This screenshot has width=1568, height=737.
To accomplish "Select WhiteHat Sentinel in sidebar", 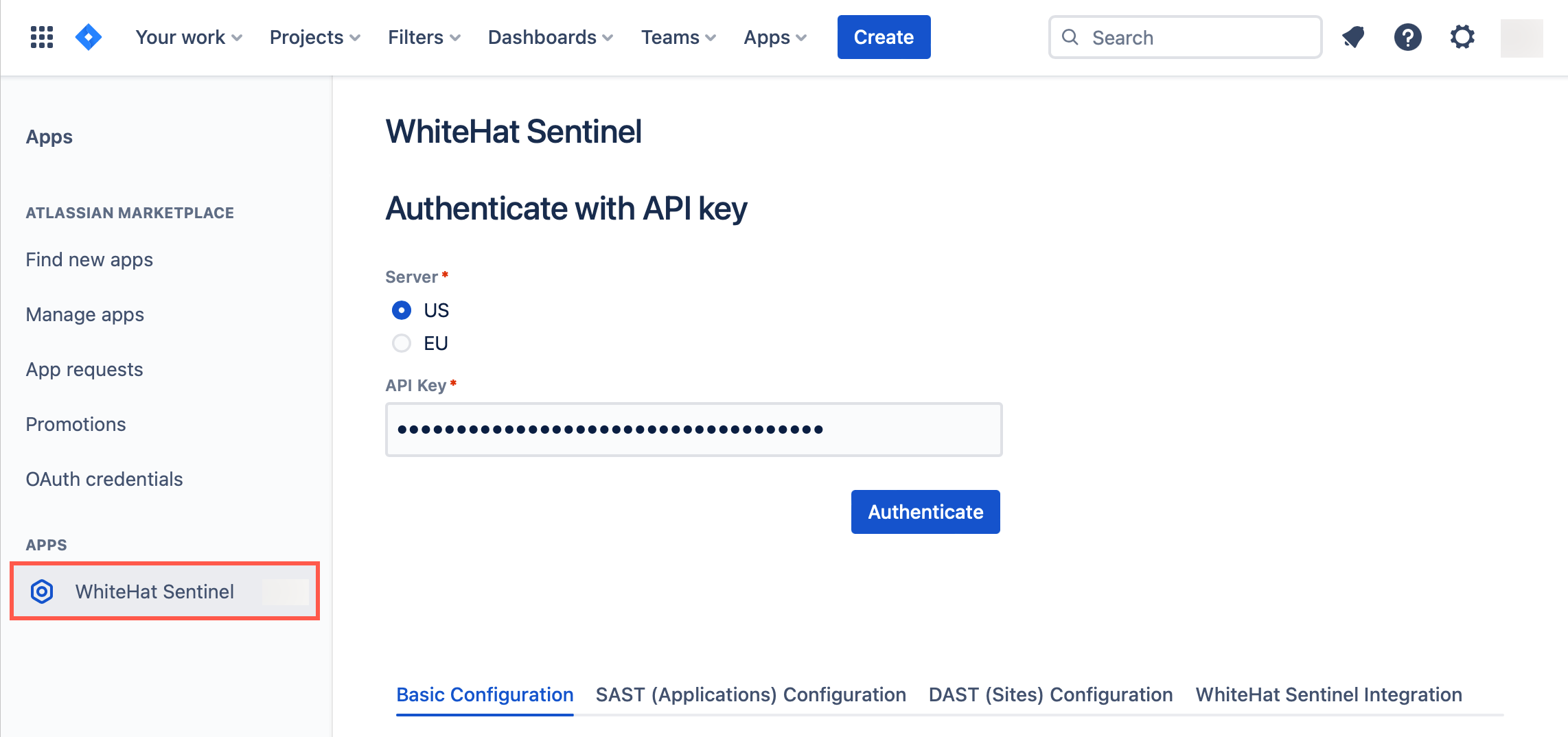I will click(x=165, y=592).
